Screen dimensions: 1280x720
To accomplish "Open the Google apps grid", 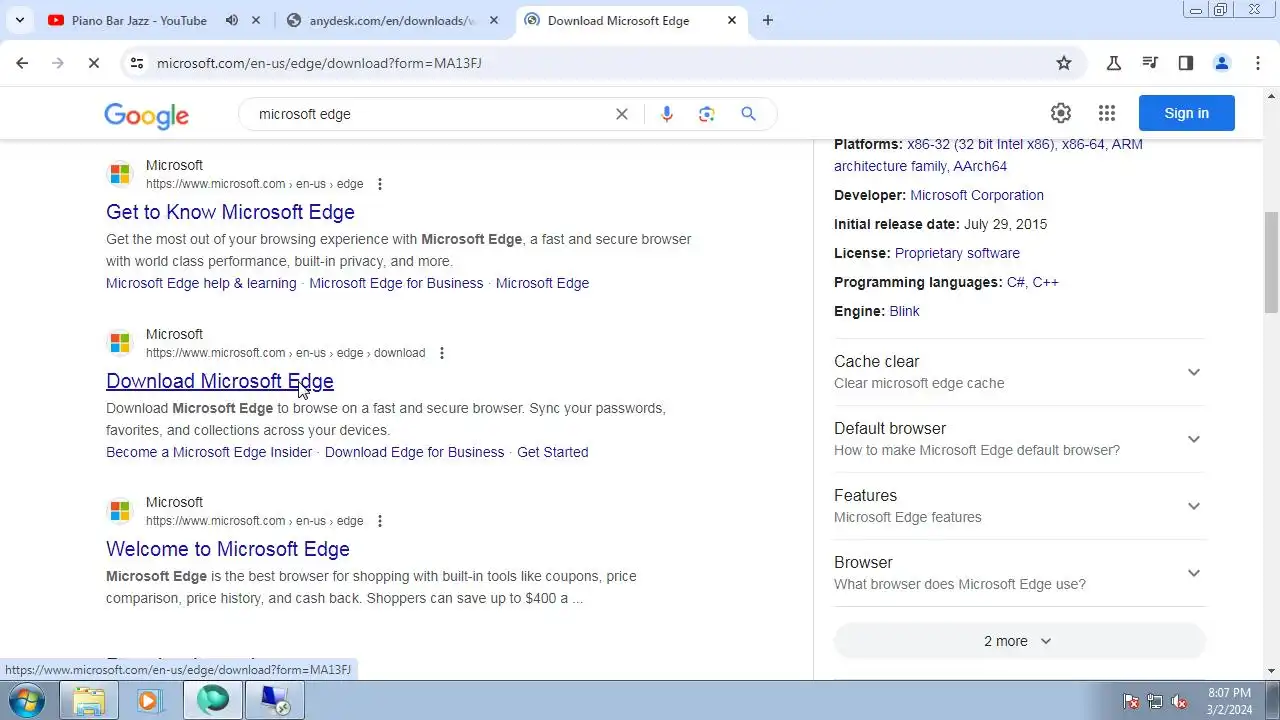I will [1107, 113].
